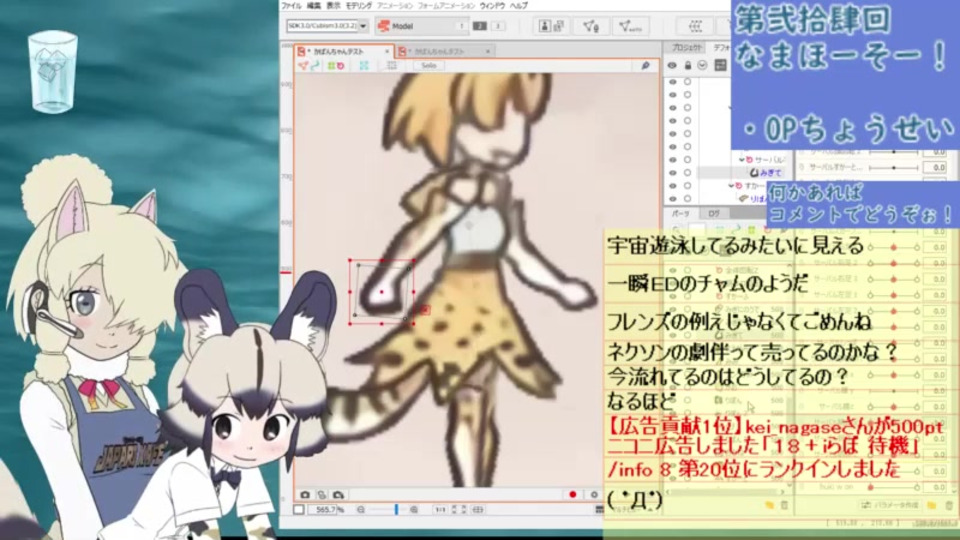Close the active かばんちゃんテスト tab
Image resolution: width=960 pixels, height=540 pixels.
pyautogui.click(x=387, y=51)
